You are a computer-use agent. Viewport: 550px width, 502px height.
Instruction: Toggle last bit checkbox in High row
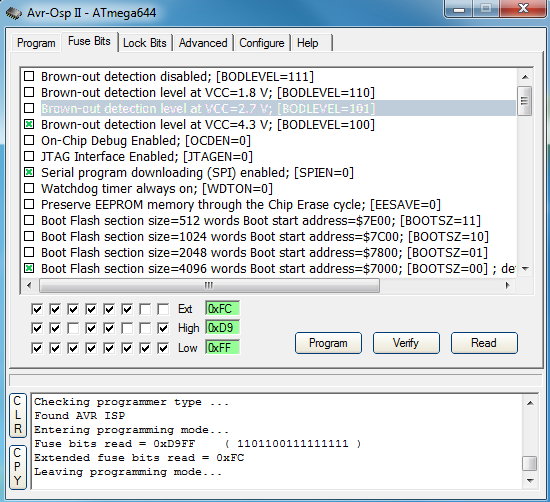(x=163, y=329)
